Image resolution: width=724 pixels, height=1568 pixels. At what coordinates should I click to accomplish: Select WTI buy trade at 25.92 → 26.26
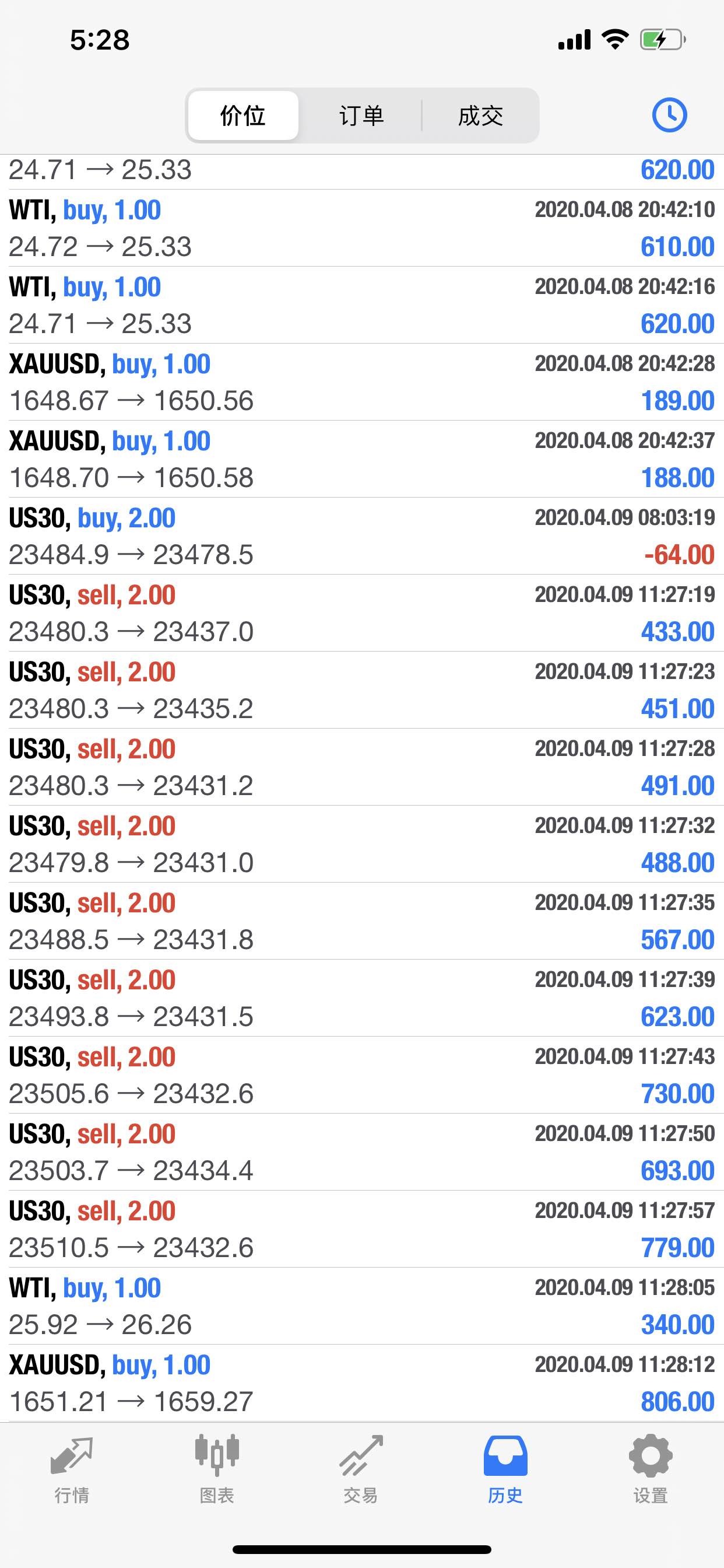click(362, 1306)
